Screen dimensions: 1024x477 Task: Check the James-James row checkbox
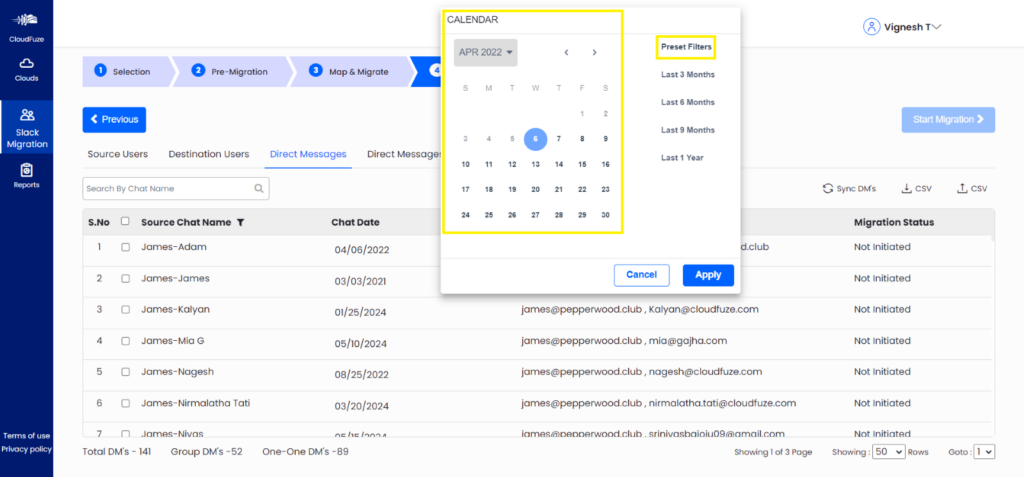point(125,279)
